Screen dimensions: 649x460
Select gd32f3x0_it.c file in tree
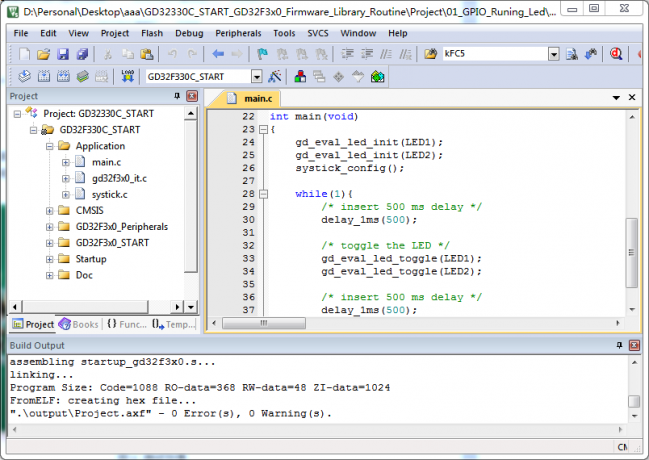pyautogui.click(x=119, y=178)
